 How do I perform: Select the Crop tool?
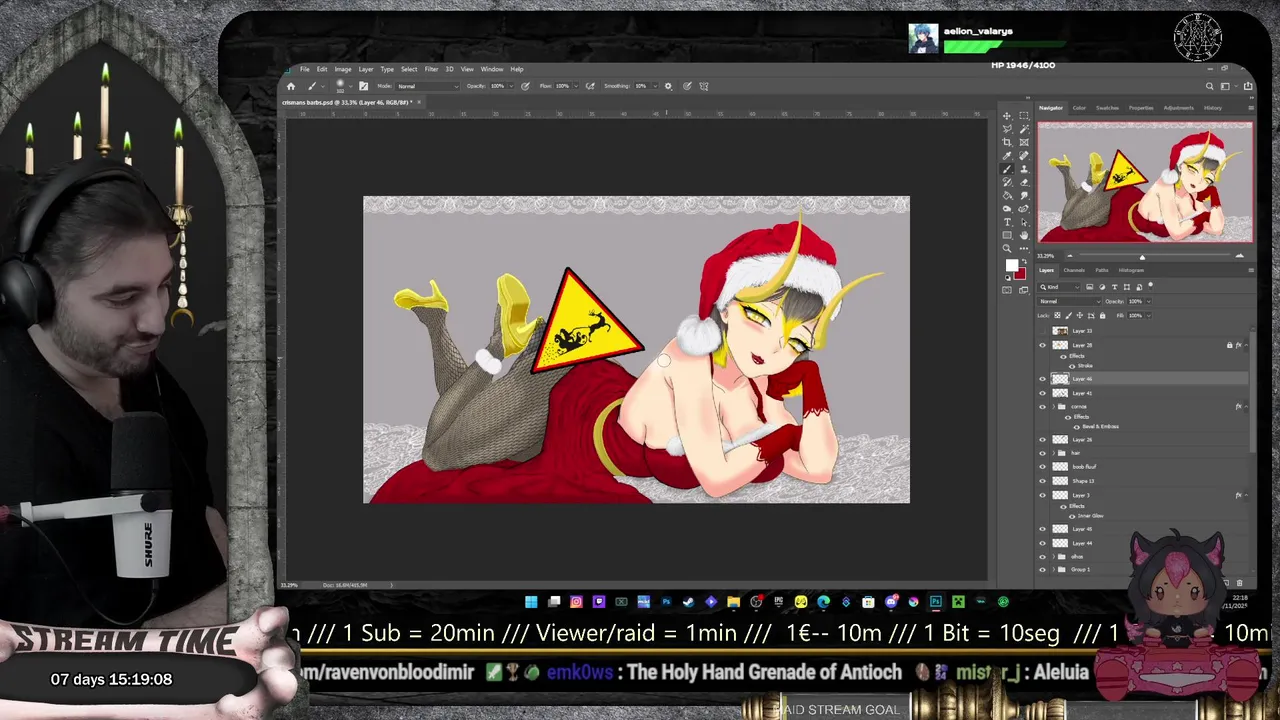(1007, 142)
